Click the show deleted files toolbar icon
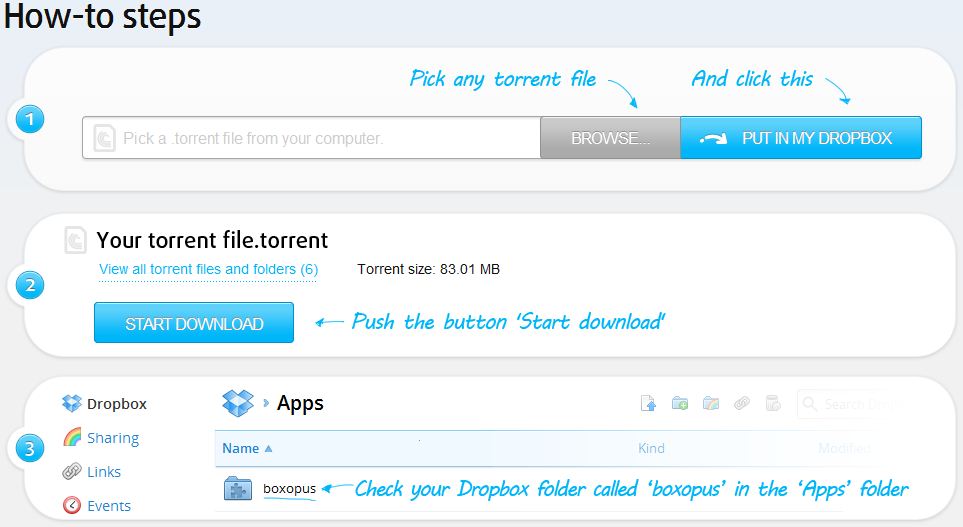This screenshot has height=527, width=963. [773, 404]
